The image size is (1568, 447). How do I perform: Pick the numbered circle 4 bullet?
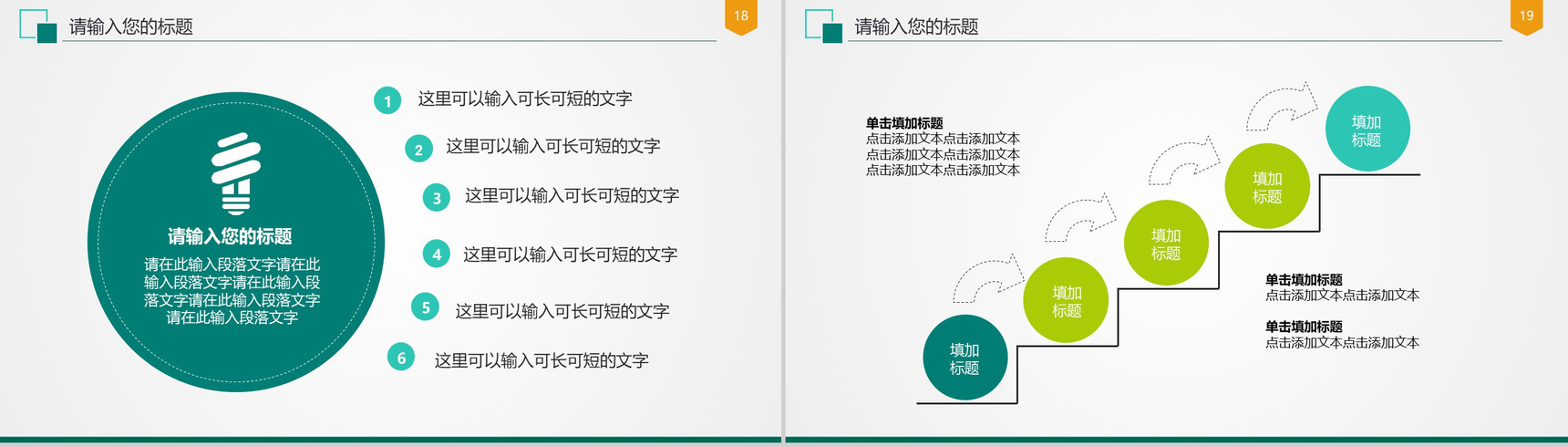(437, 254)
